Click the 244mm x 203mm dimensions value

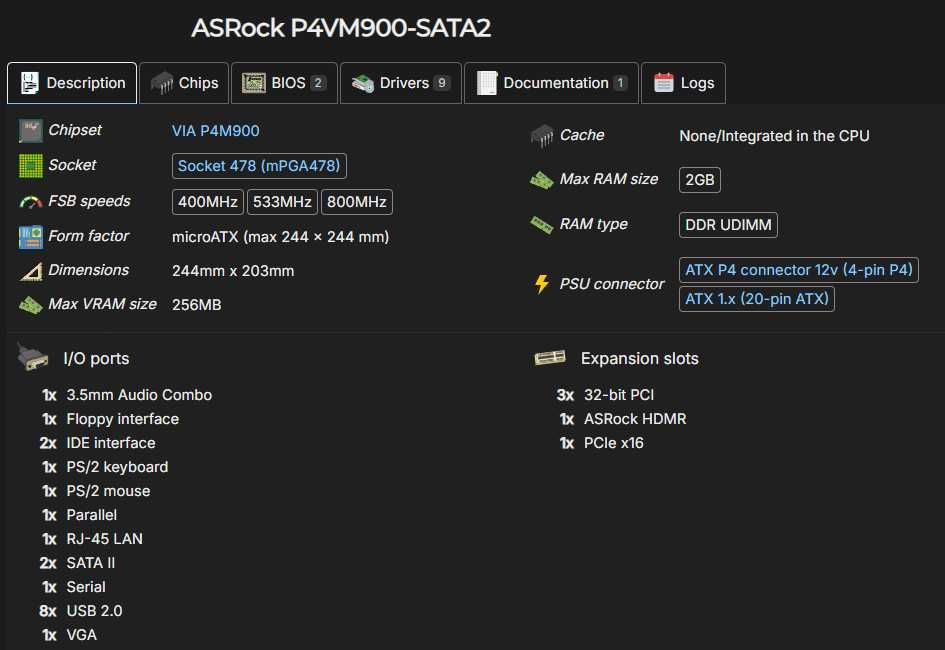(233, 271)
